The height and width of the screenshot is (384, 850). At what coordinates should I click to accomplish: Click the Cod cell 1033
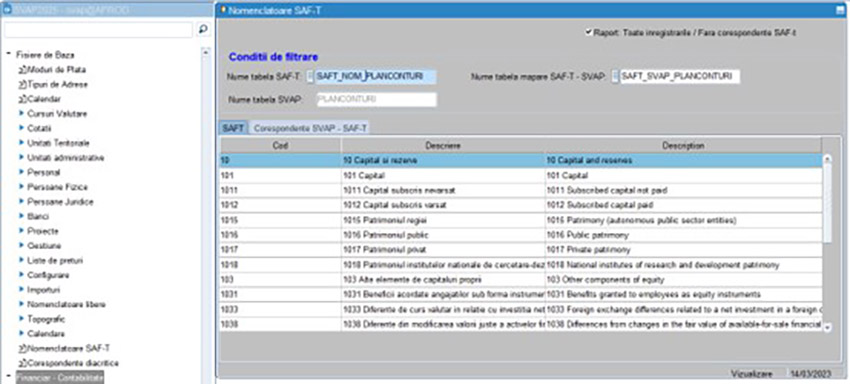280,309
